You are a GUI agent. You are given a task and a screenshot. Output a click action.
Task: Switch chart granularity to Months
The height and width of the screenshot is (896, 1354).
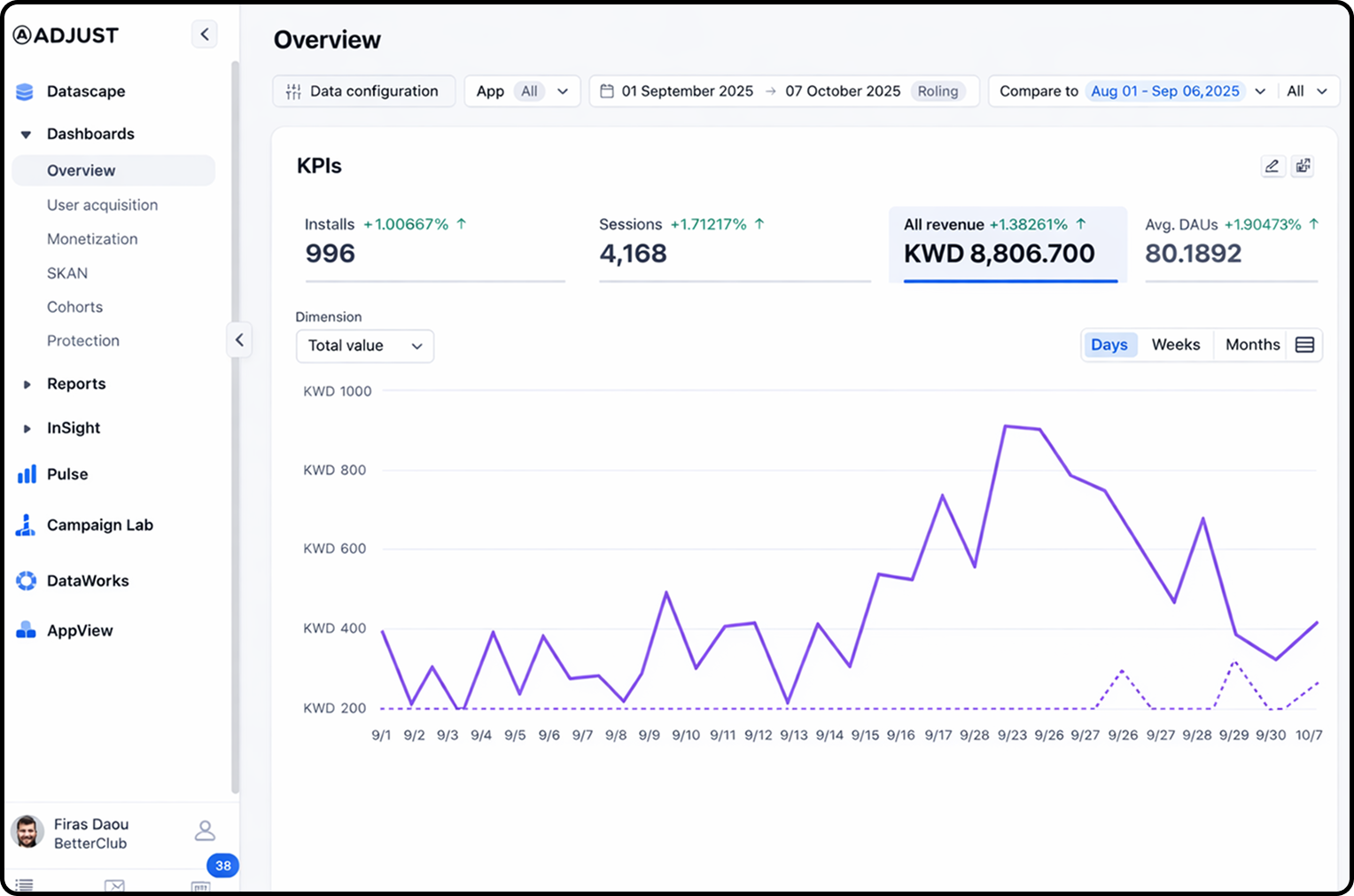click(1251, 345)
